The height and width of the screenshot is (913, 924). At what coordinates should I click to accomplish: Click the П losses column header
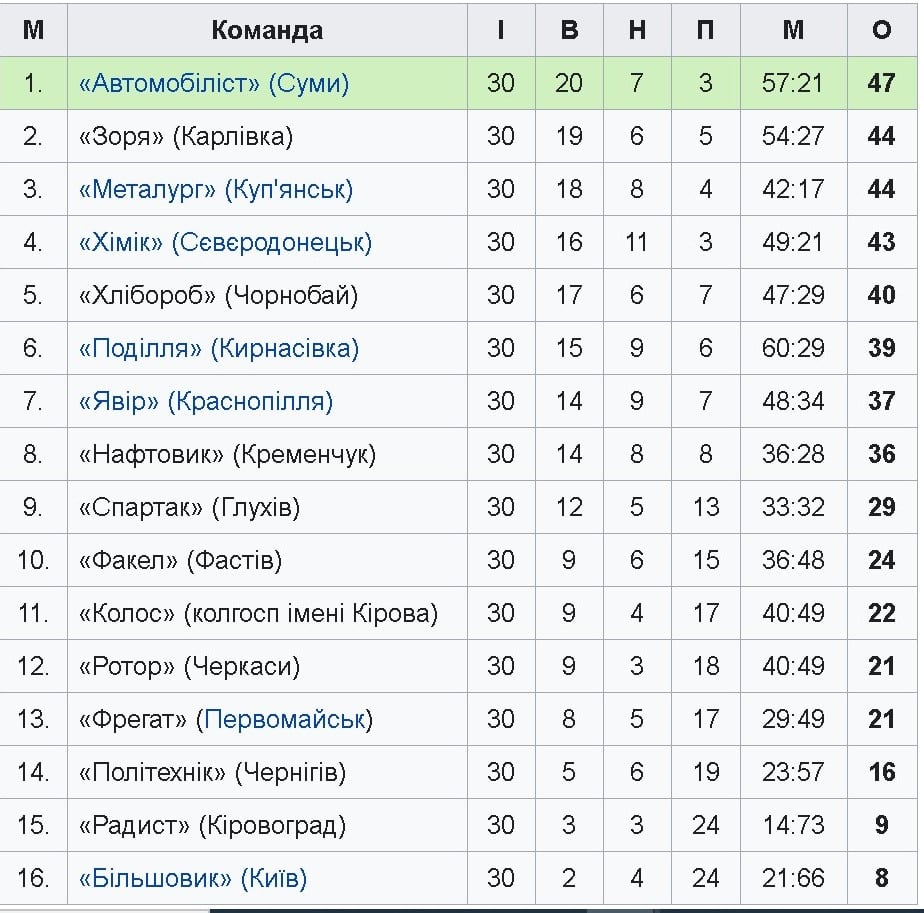[x=705, y=30]
